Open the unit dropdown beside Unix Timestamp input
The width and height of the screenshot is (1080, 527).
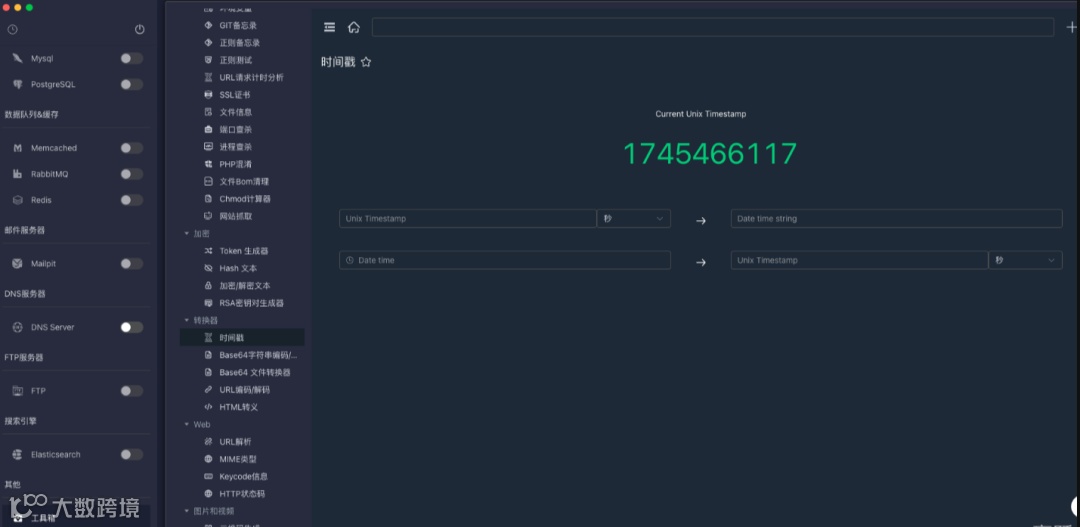pos(634,218)
